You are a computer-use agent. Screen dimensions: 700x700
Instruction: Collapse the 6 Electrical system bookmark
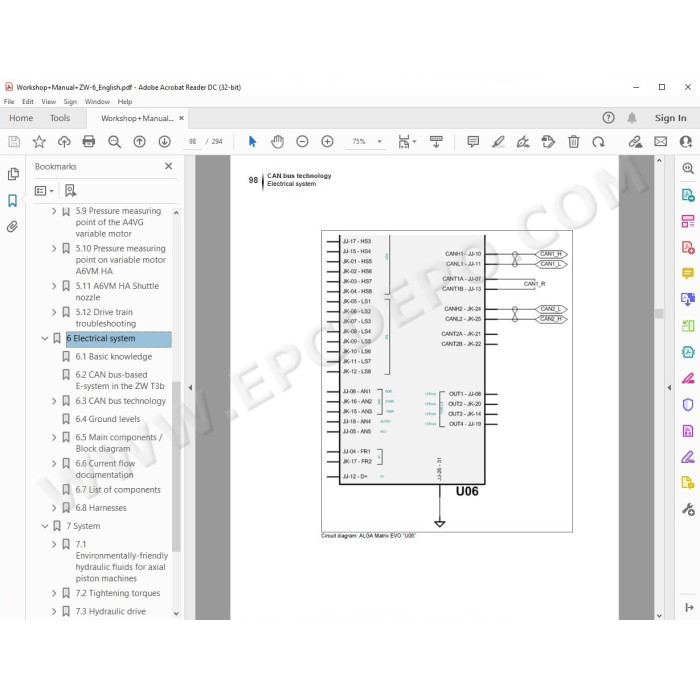click(x=45, y=338)
